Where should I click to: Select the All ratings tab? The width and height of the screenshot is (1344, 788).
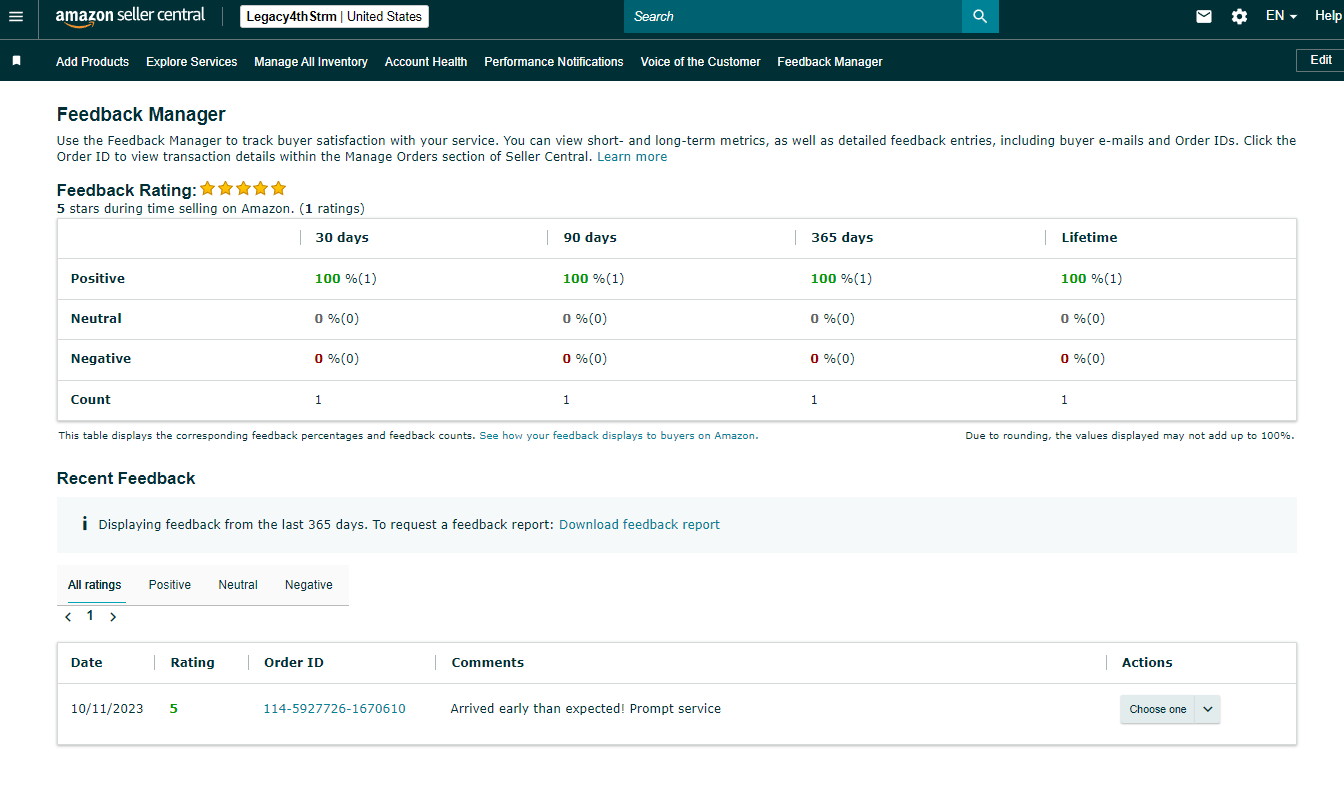(95, 585)
